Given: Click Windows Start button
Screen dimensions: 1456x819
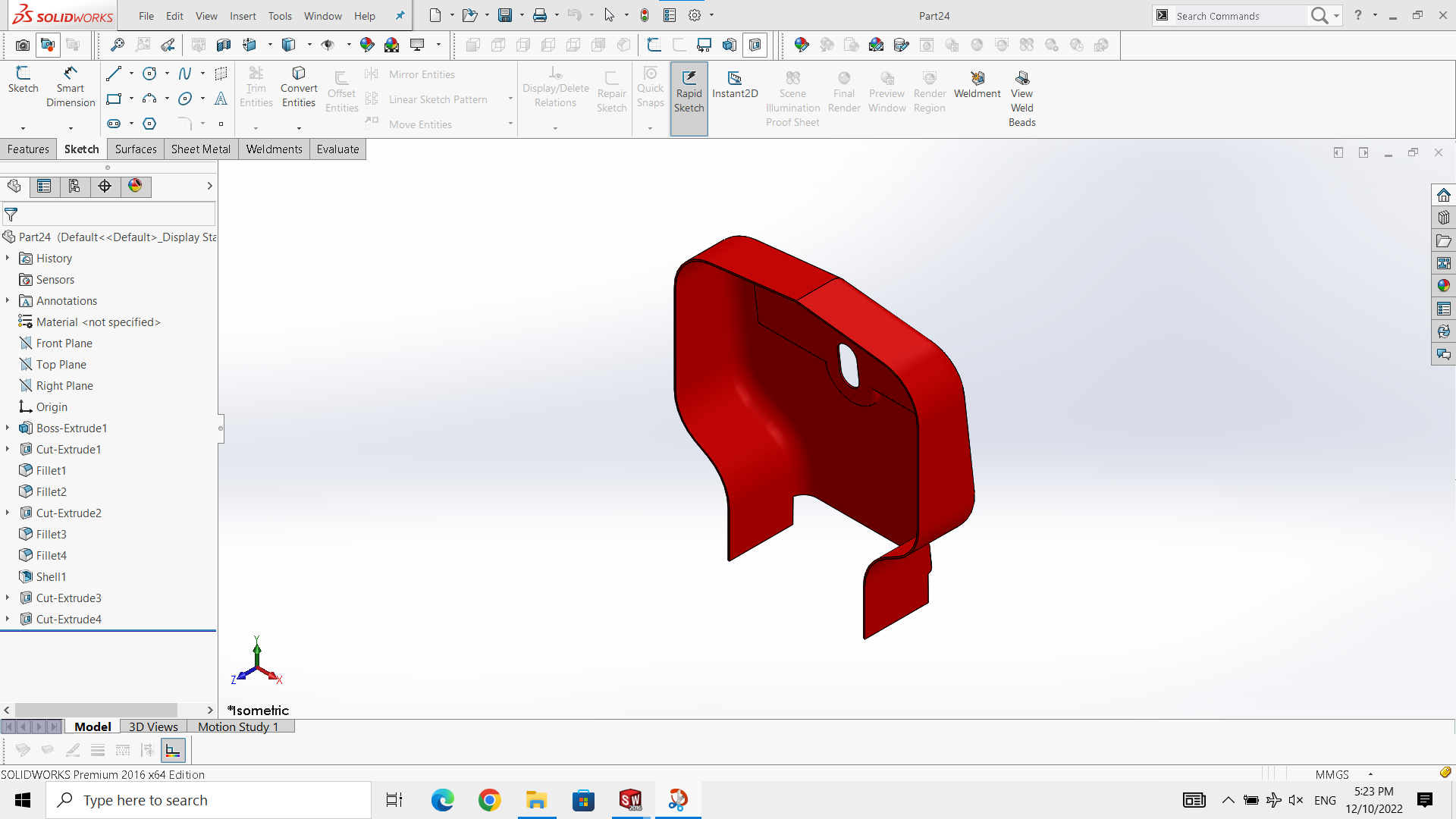Looking at the screenshot, I should (23, 800).
